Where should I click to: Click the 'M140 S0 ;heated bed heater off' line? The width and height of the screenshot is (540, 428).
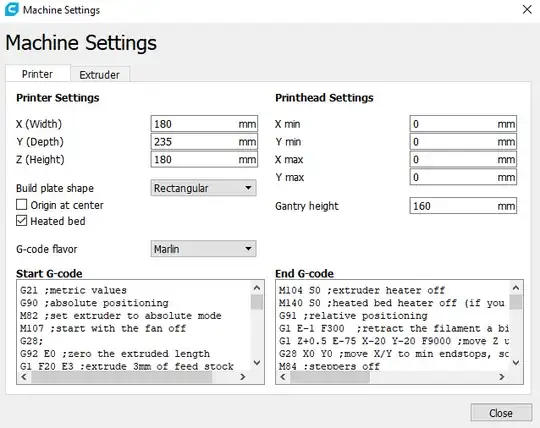(392, 303)
